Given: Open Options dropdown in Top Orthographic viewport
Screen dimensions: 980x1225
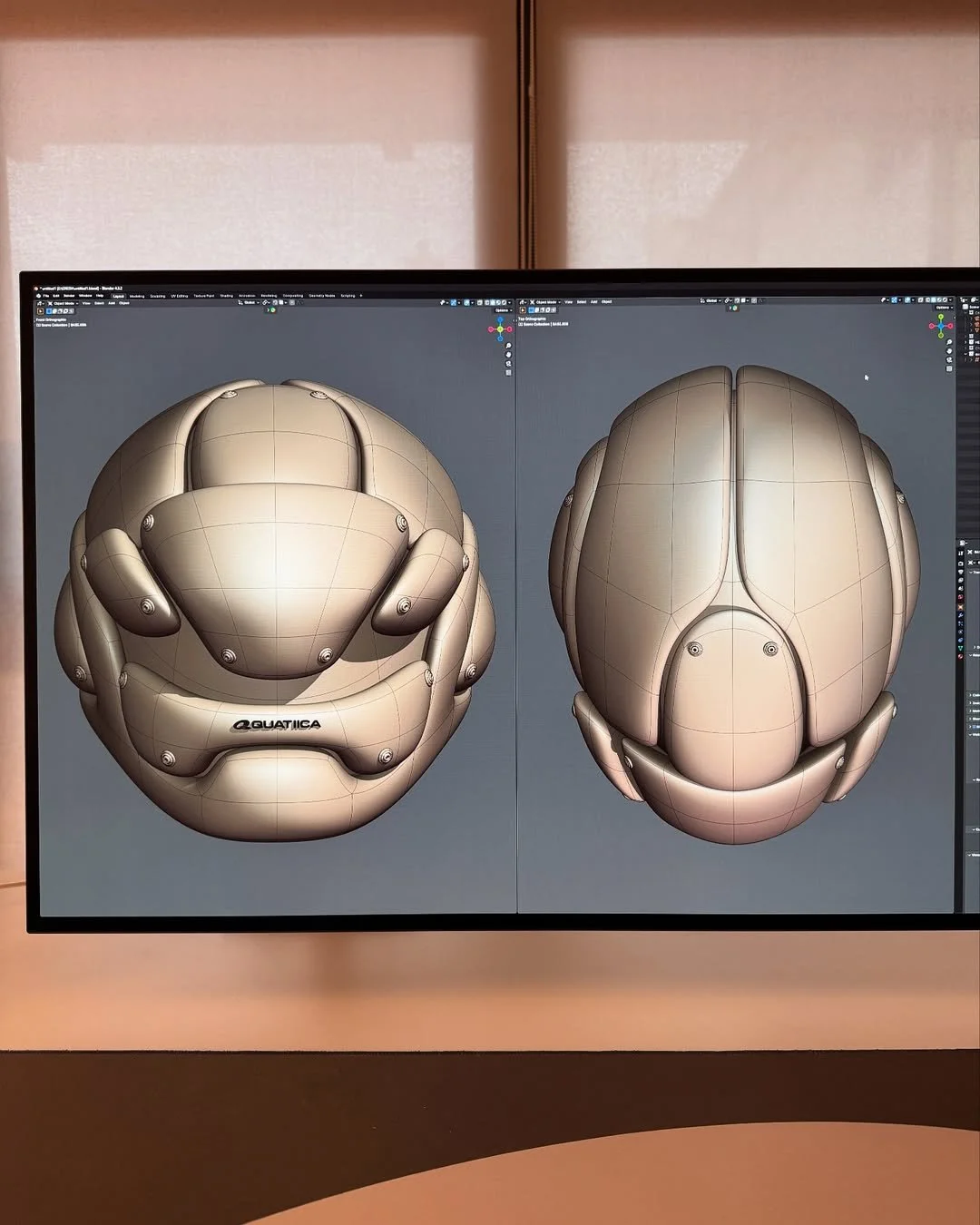Looking at the screenshot, I should (945, 308).
